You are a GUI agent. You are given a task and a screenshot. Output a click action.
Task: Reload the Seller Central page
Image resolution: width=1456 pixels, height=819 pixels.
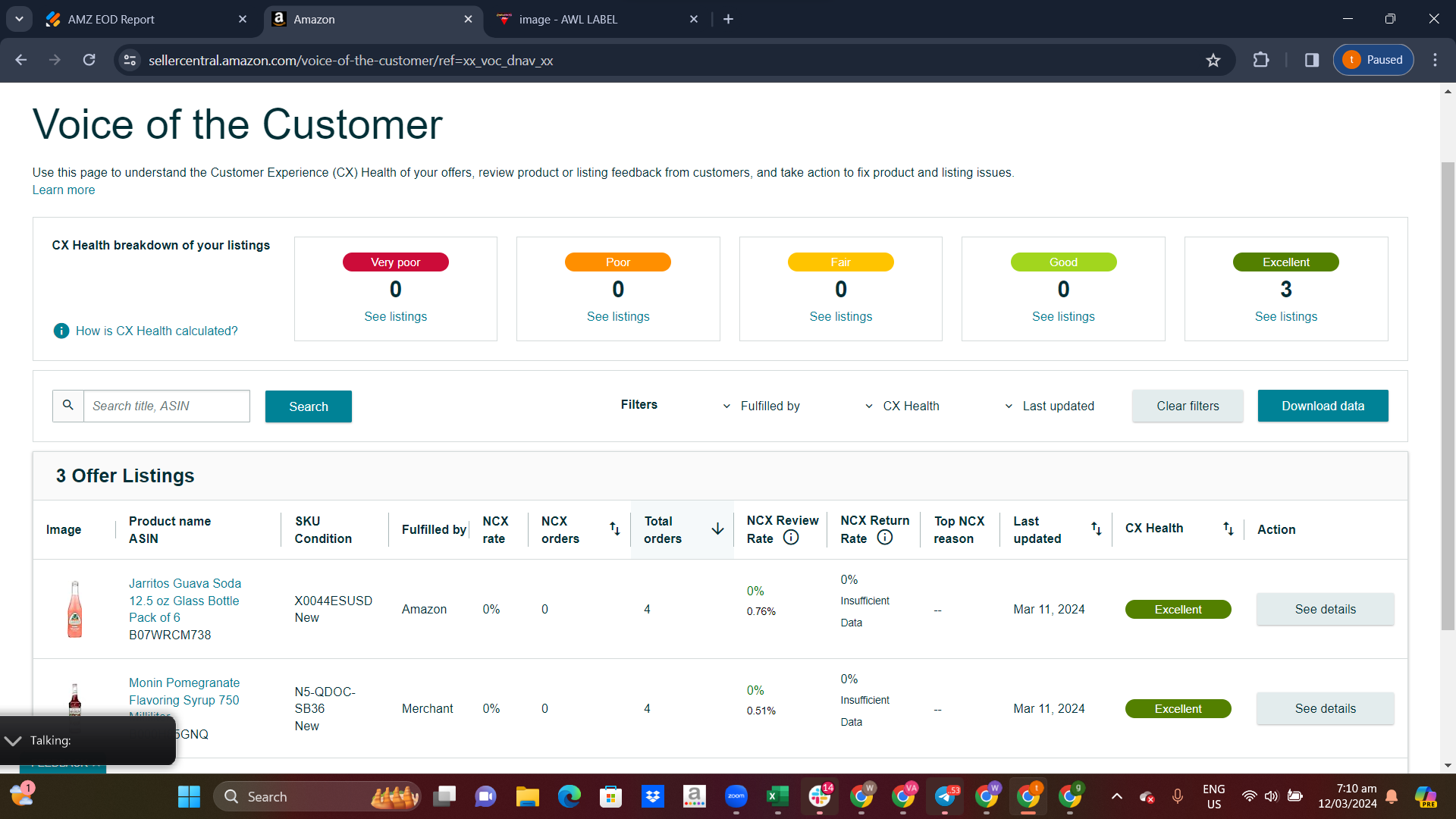[x=89, y=60]
